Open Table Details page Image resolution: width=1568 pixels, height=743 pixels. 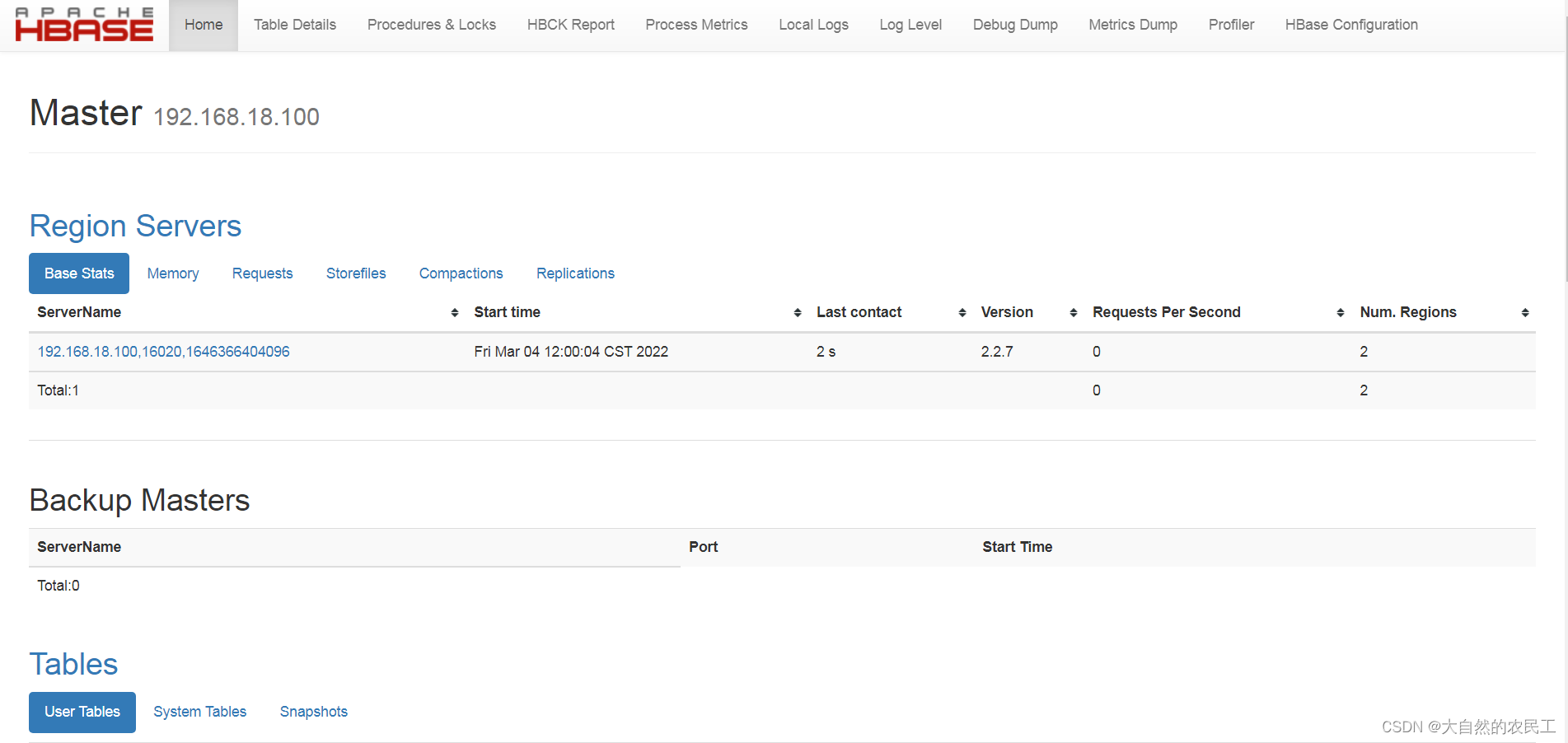pos(295,25)
